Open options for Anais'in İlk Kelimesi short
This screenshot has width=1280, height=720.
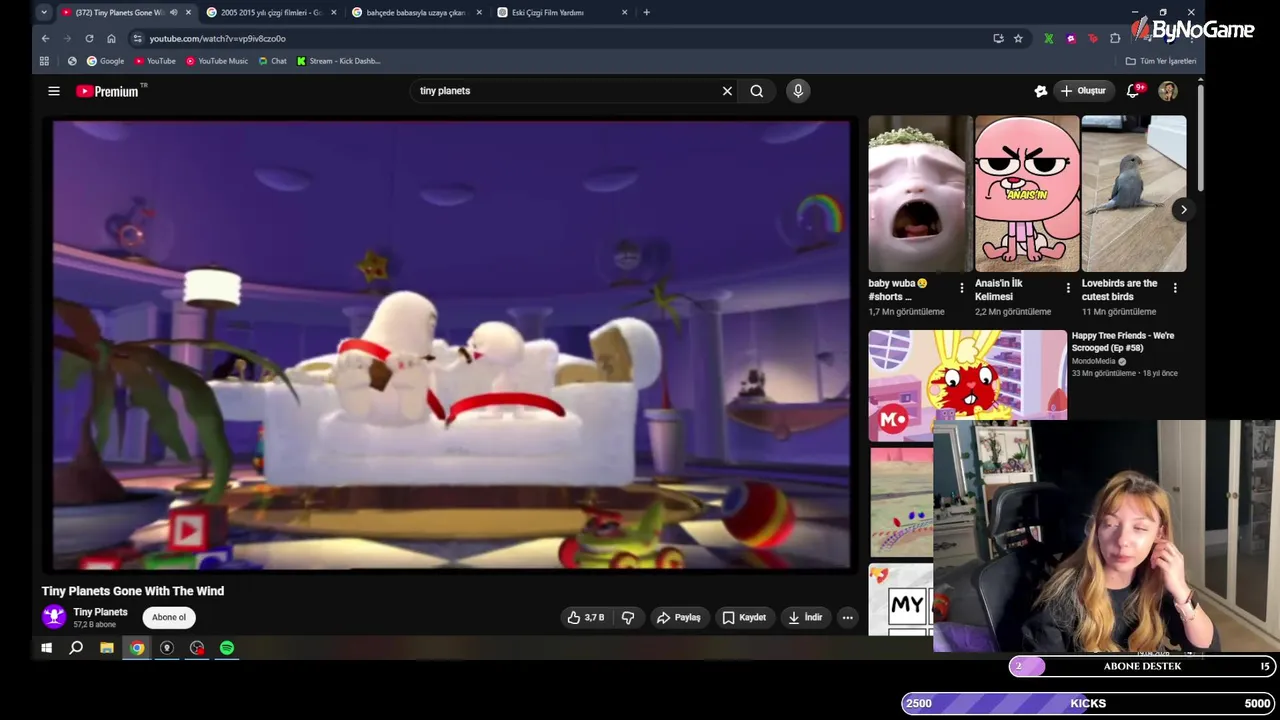click(1068, 288)
